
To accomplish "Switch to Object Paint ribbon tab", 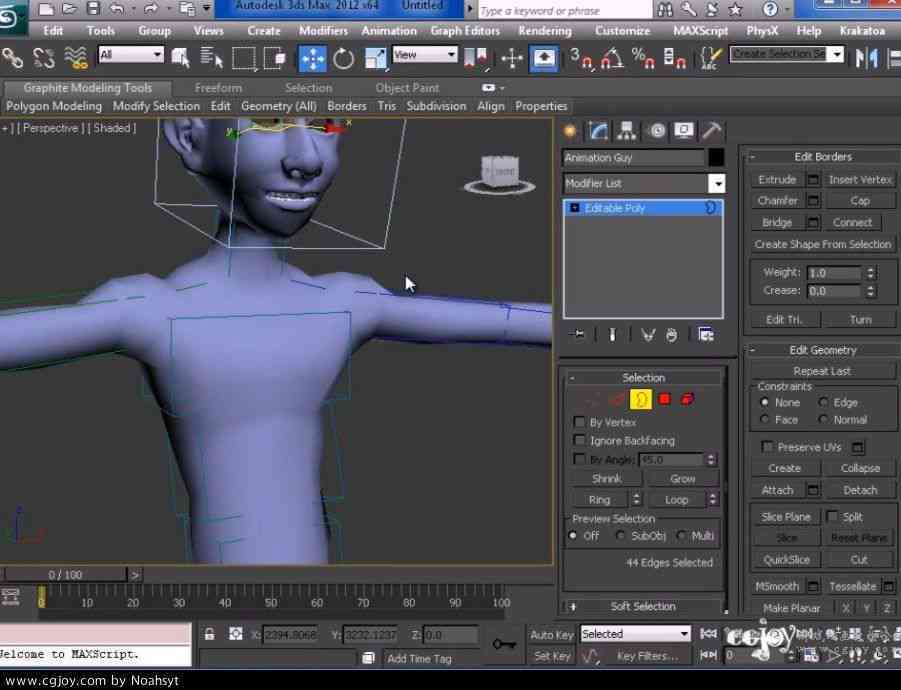I will click(x=407, y=88).
